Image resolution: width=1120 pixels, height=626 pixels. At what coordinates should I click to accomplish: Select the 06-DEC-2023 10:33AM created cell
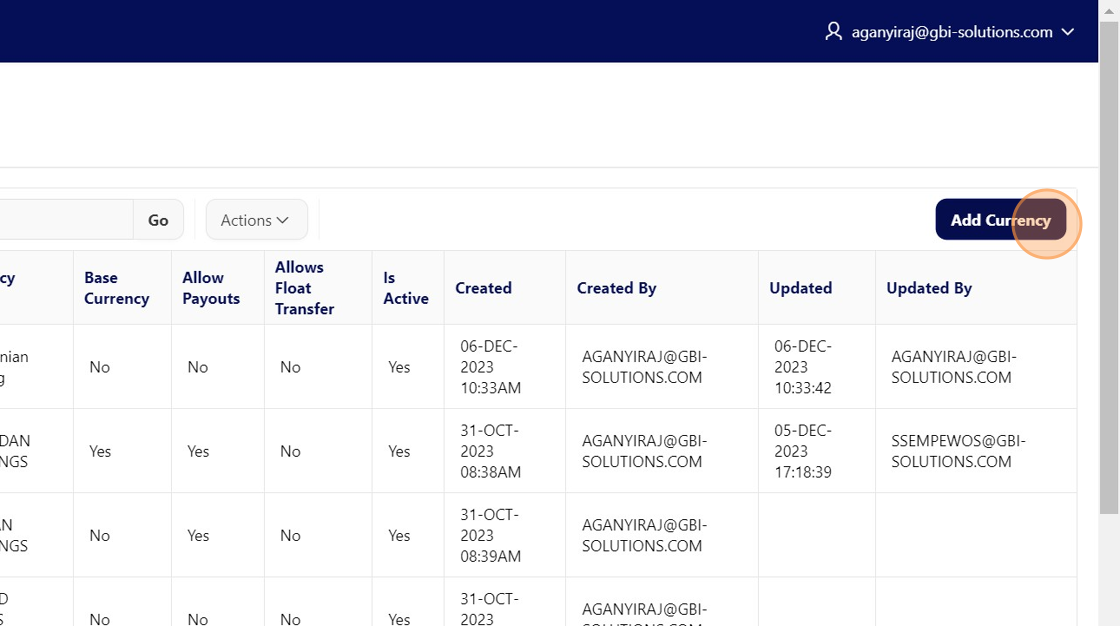tap(490, 367)
